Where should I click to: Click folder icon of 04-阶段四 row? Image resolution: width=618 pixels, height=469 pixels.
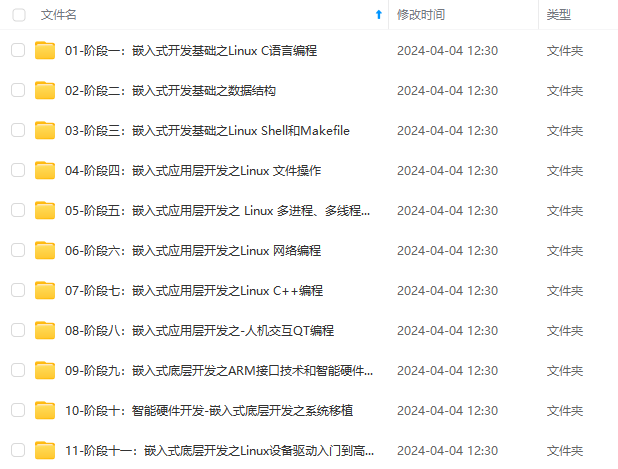click(x=45, y=170)
